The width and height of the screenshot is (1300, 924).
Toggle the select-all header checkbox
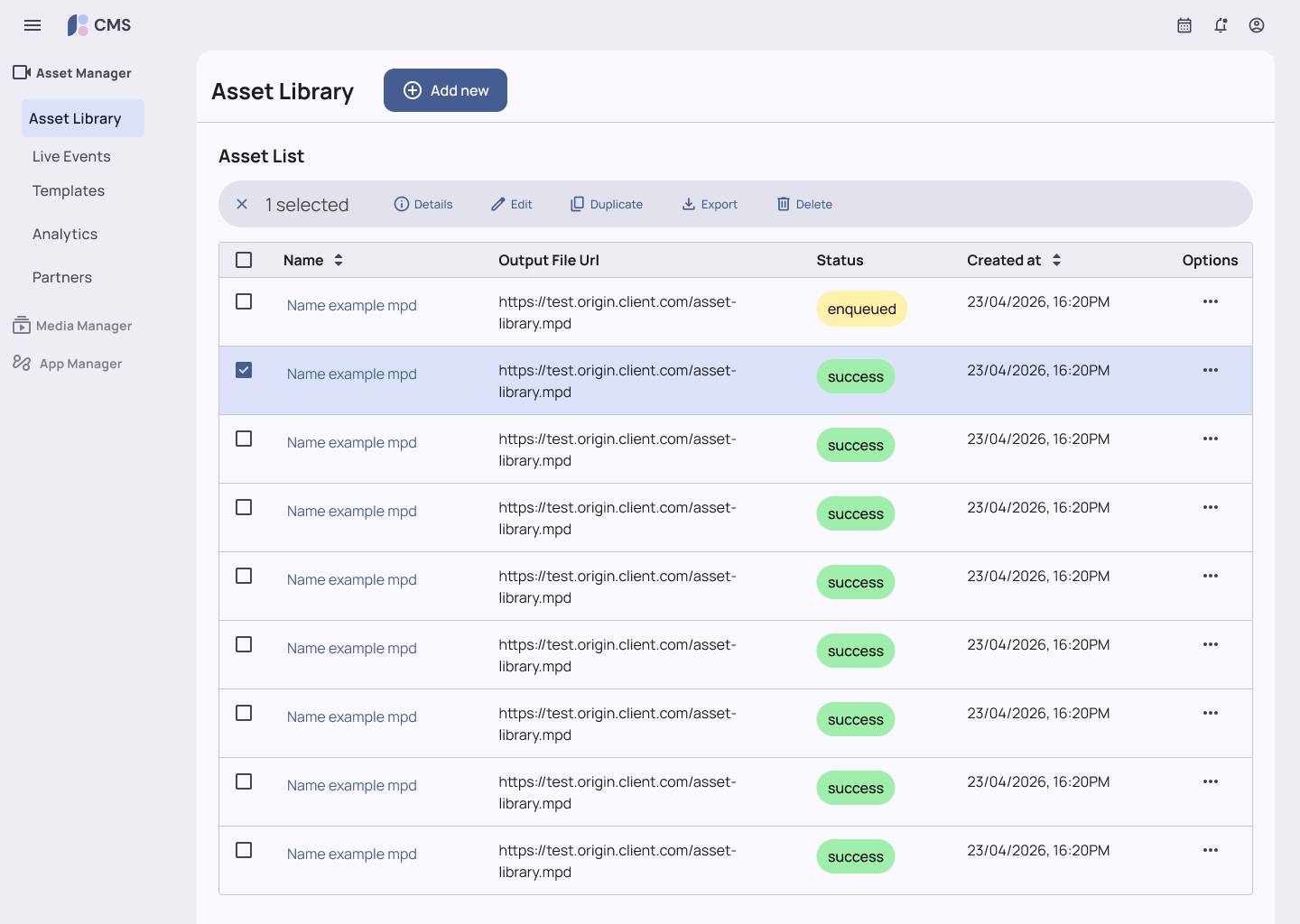point(244,260)
